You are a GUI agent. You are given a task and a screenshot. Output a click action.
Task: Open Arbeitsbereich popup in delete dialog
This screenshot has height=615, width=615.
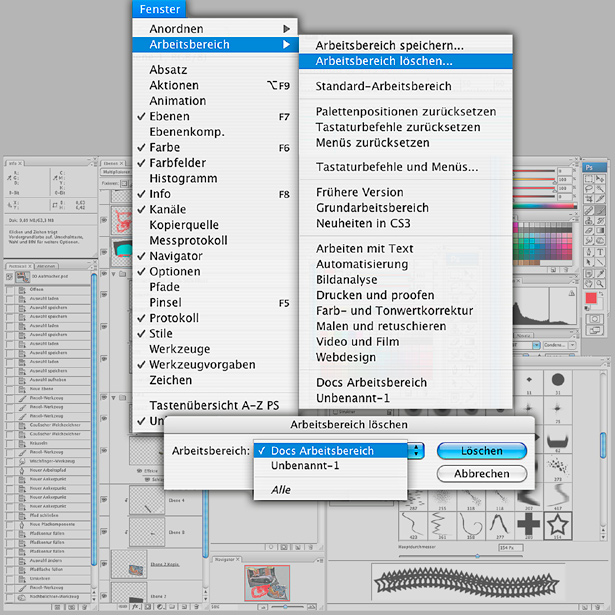(416, 450)
